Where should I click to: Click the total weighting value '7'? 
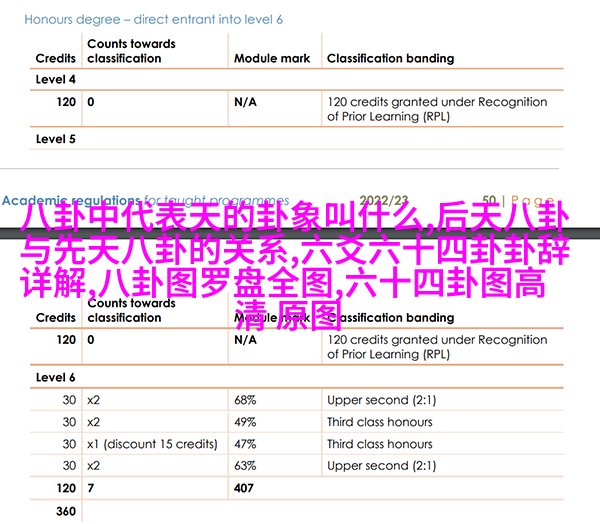[x=90, y=488]
